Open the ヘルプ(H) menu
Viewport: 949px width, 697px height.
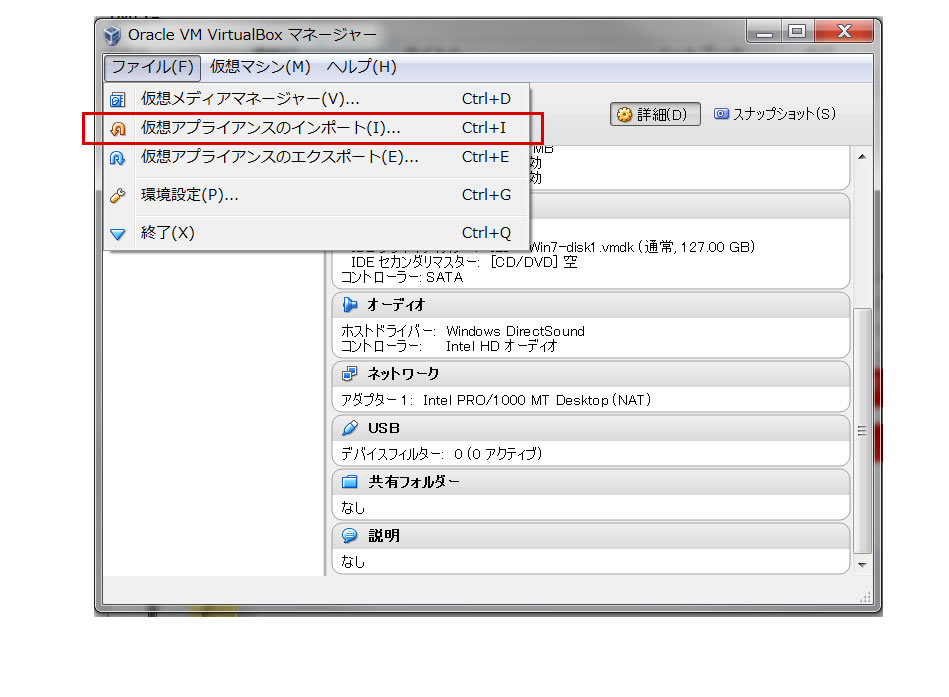coord(361,67)
